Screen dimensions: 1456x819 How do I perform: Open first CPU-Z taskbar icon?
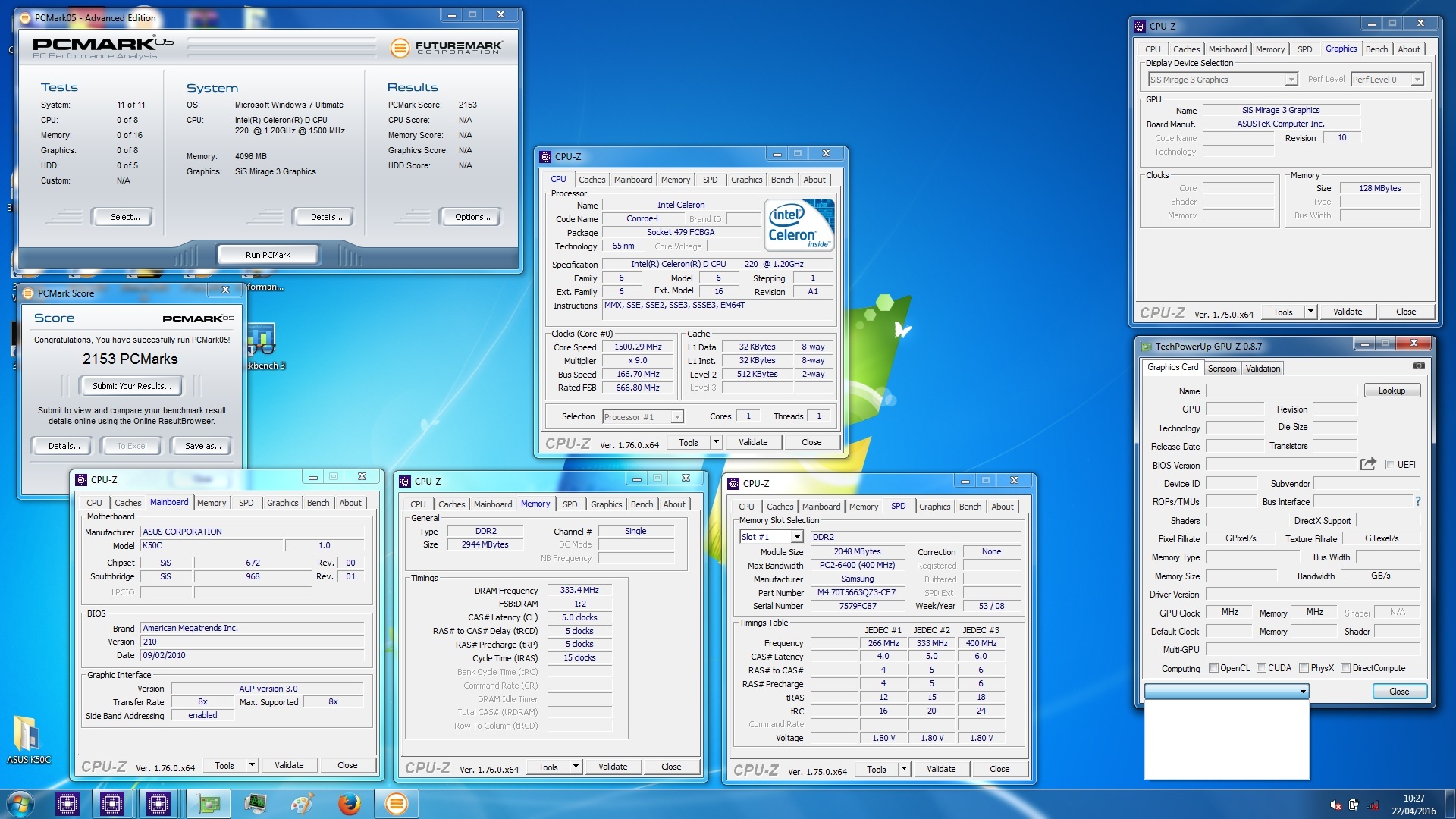[67, 804]
